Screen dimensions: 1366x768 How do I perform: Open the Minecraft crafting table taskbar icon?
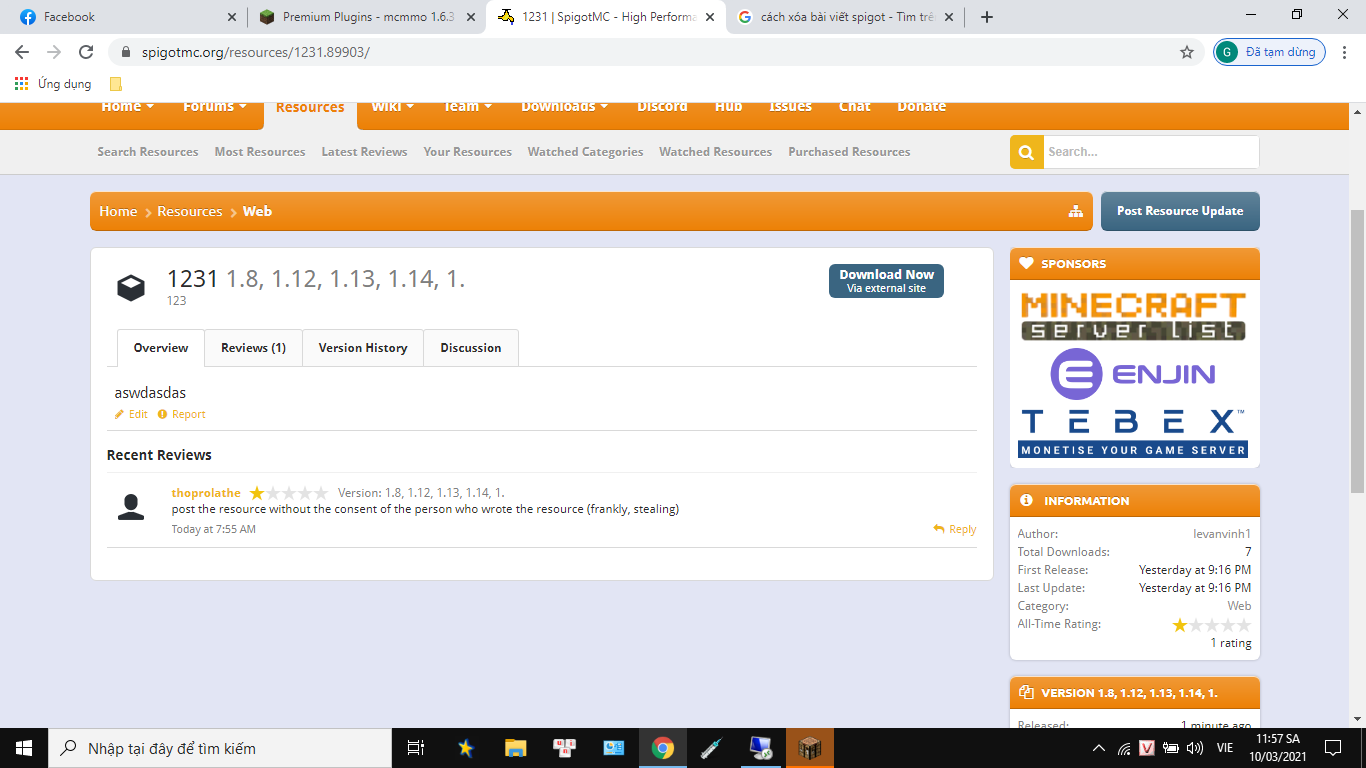809,748
